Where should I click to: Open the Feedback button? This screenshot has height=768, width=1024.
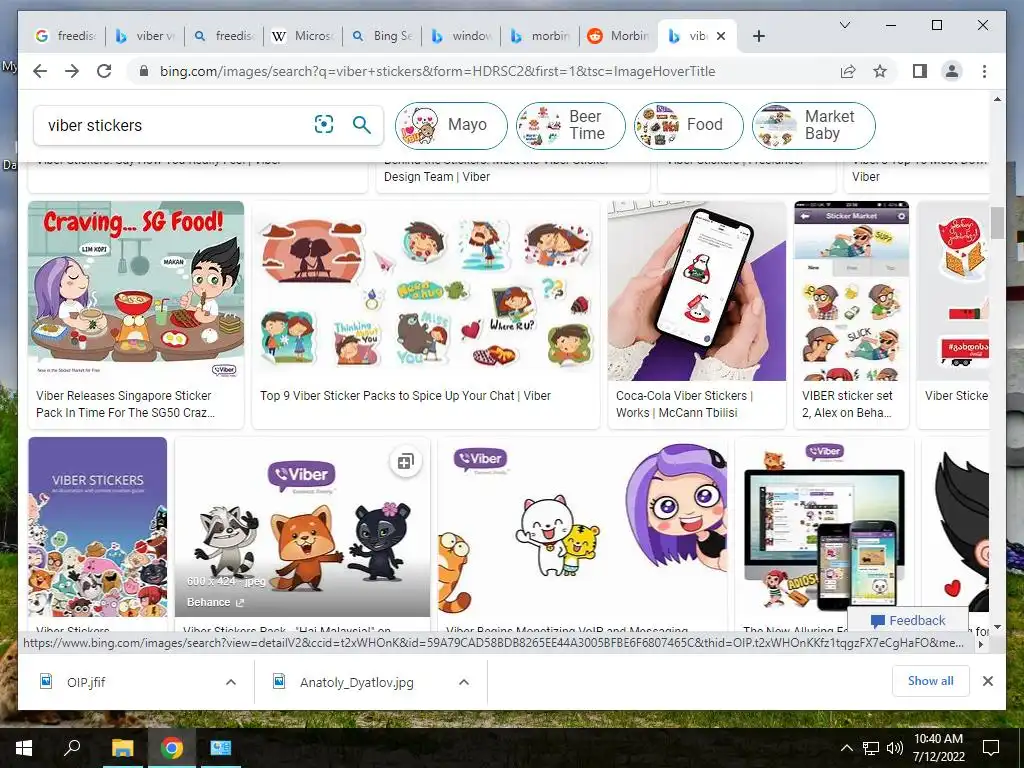[908, 620]
